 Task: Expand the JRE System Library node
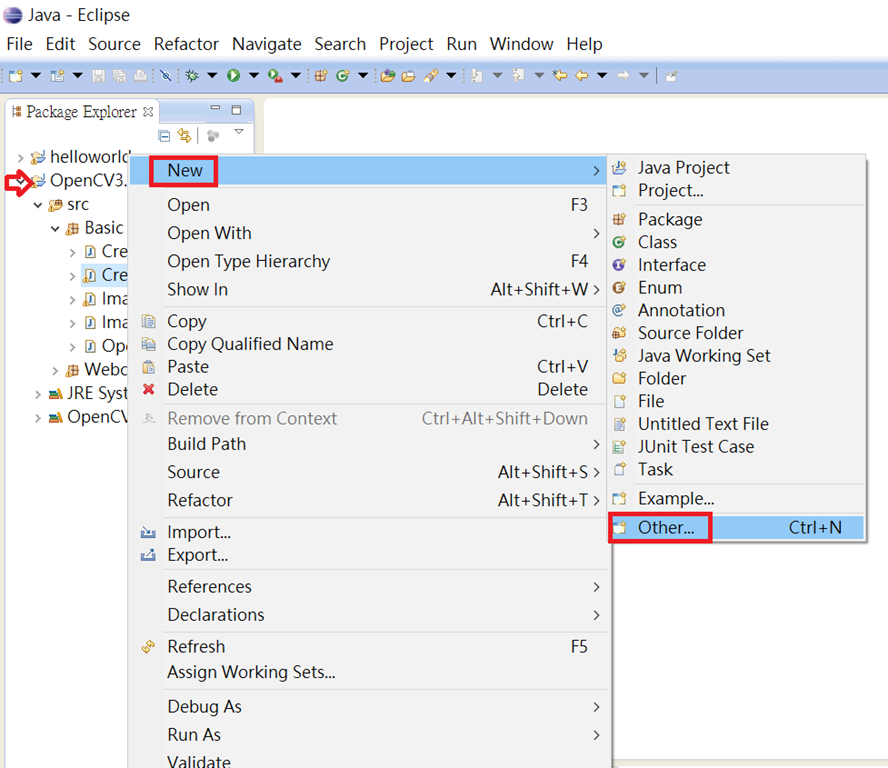(38, 394)
